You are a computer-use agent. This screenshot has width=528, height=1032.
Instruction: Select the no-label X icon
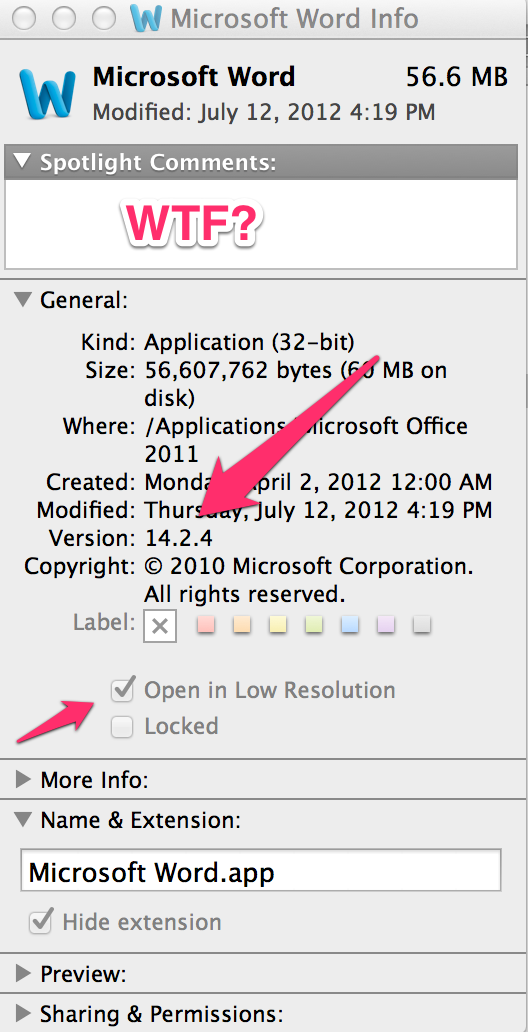(x=159, y=626)
